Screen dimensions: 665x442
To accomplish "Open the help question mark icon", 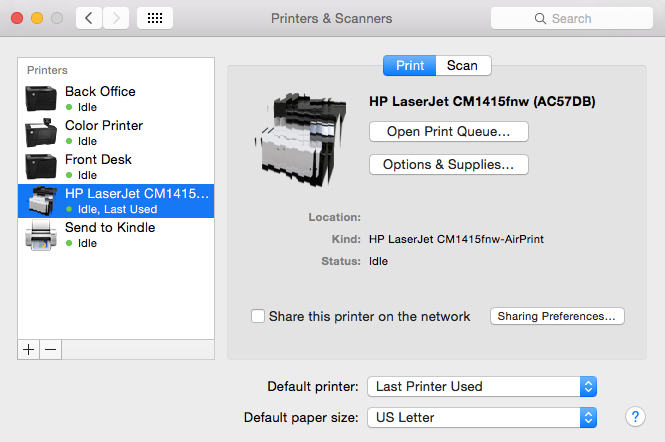I will pyautogui.click(x=635, y=417).
